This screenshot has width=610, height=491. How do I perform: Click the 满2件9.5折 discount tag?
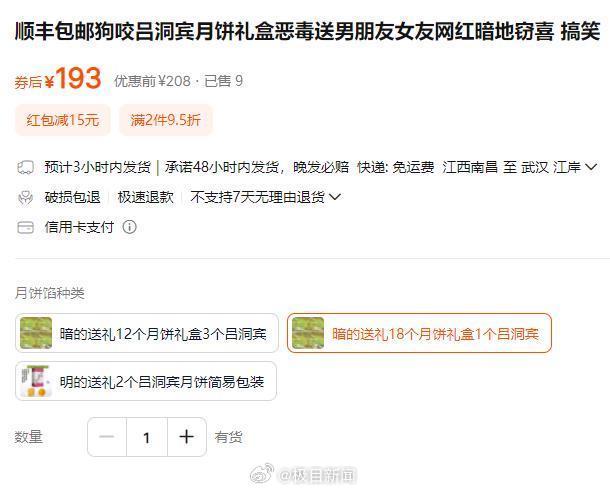[x=166, y=120]
